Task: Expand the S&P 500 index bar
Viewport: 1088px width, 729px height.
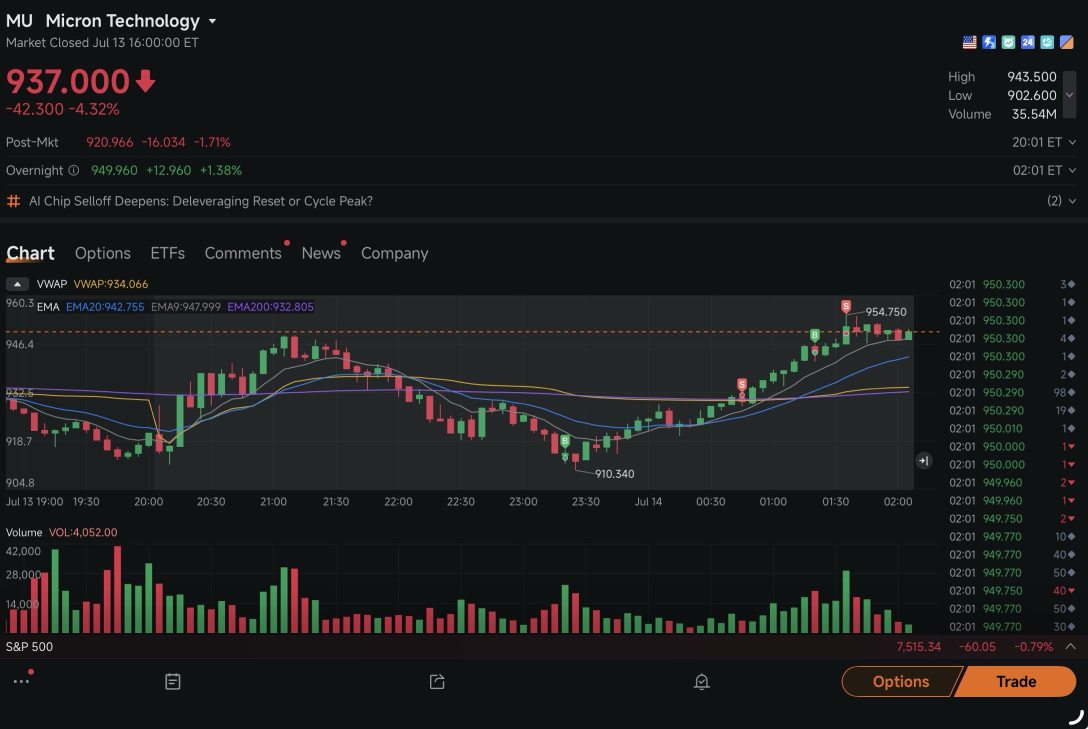Action: (1071, 646)
